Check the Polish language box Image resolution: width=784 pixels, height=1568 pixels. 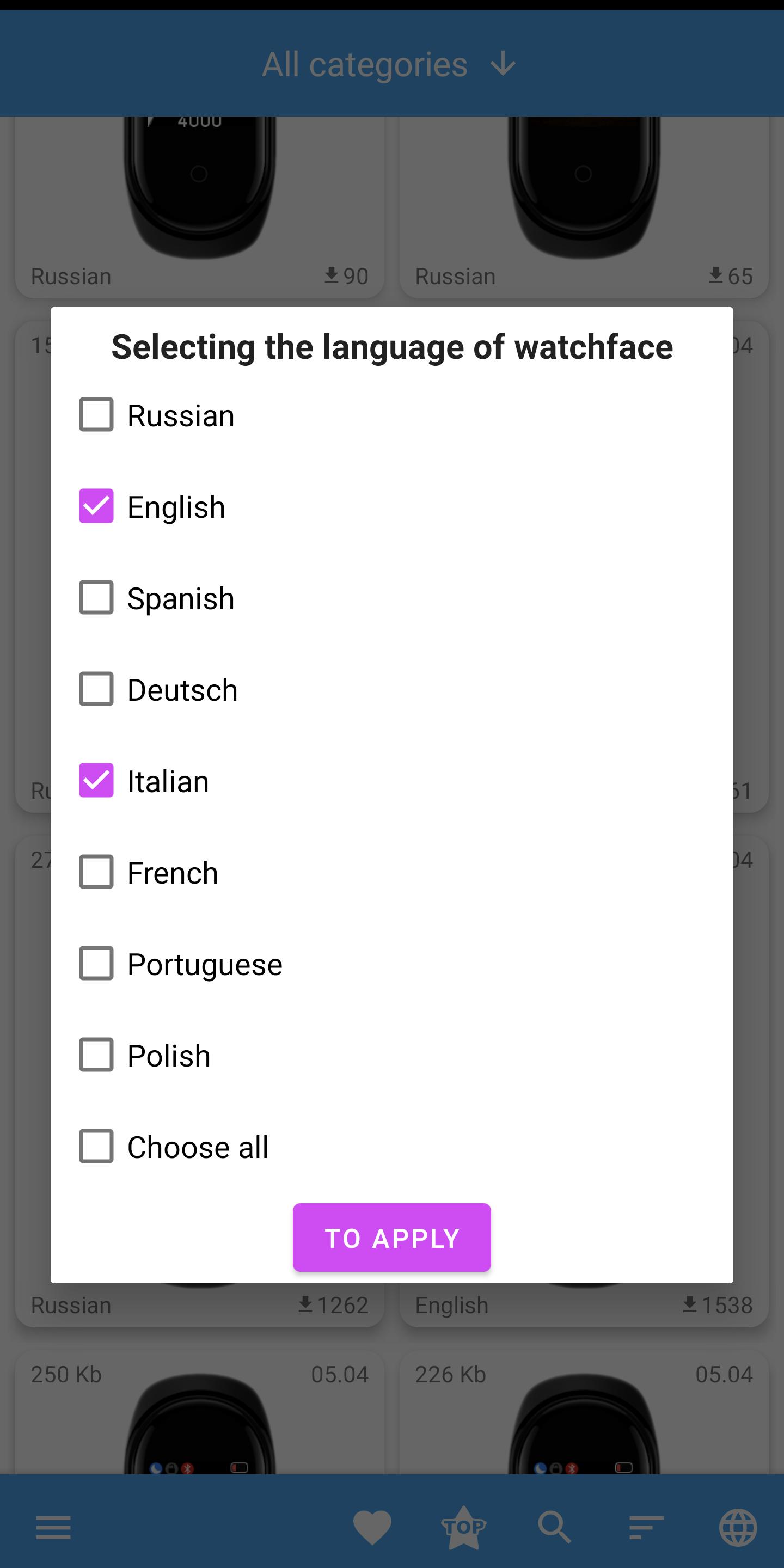point(96,1055)
